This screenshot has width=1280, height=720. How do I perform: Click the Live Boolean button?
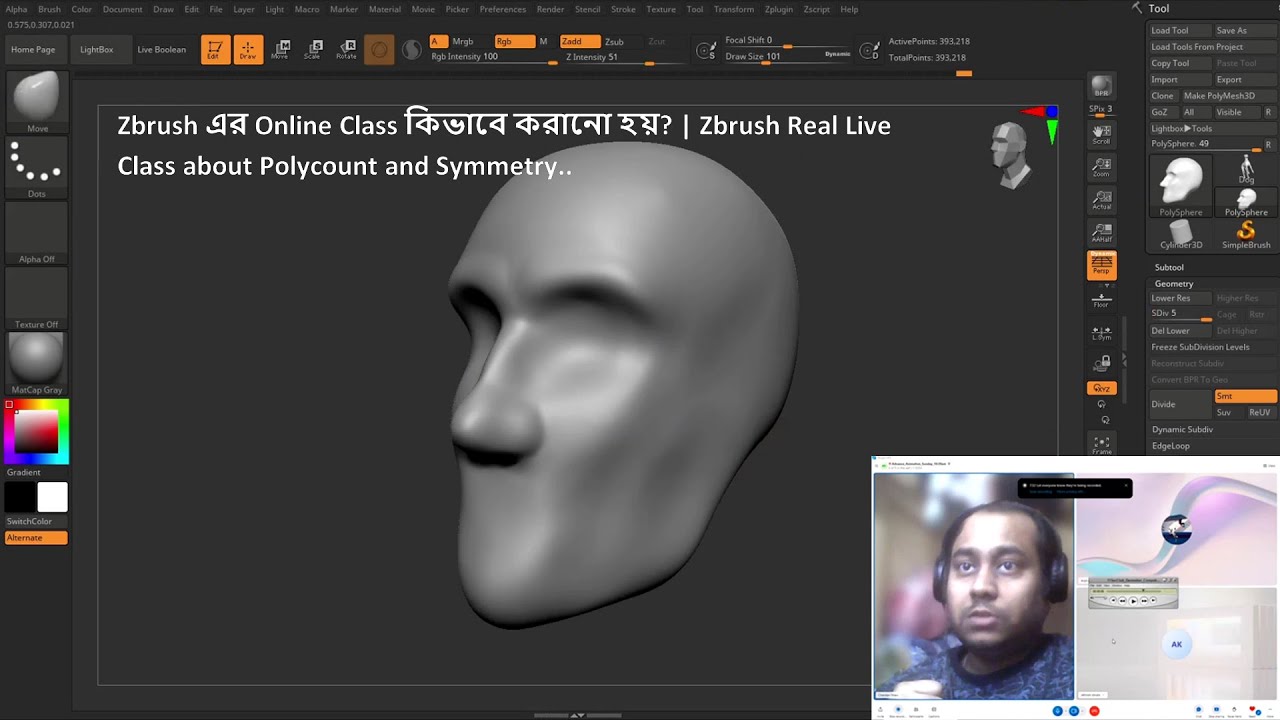point(162,49)
